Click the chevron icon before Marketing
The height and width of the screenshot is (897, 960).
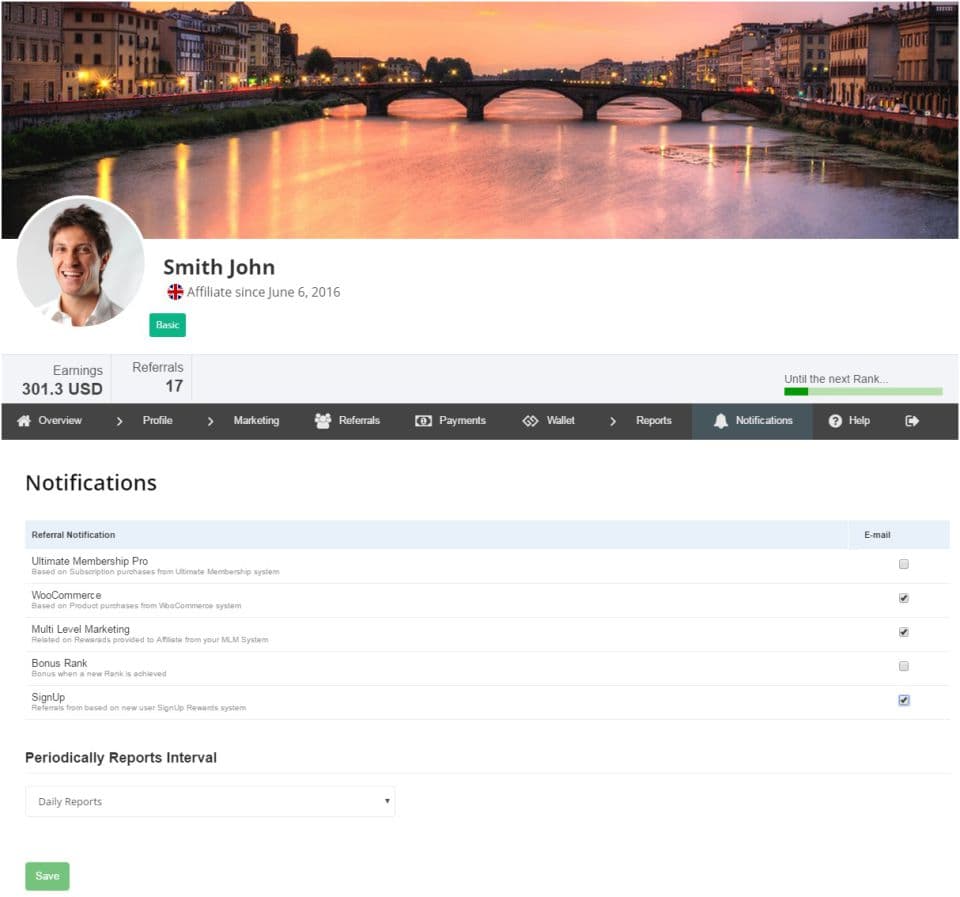(211, 421)
